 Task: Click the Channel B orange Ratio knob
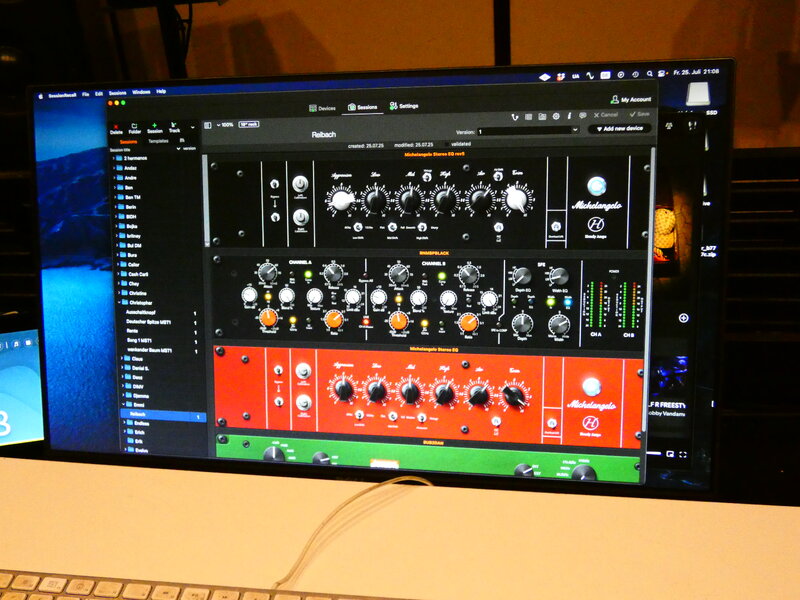click(468, 322)
